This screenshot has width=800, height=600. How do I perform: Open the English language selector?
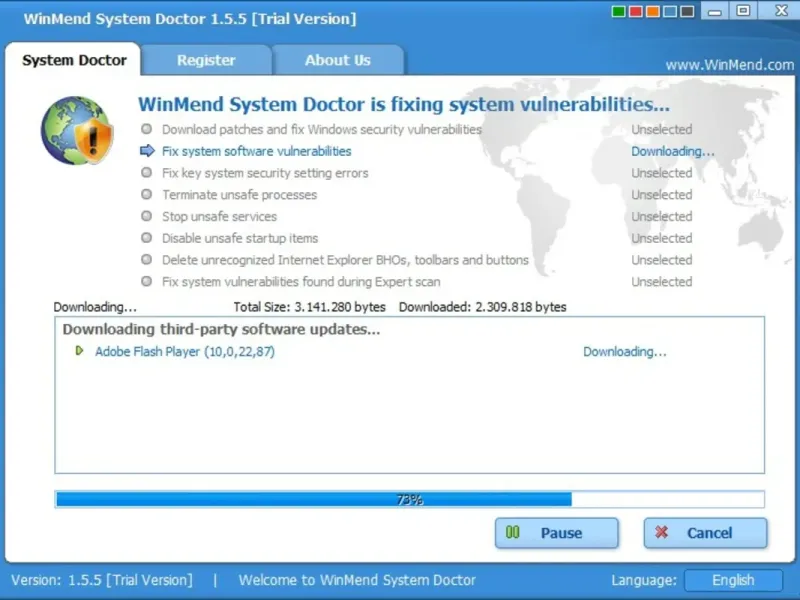point(733,580)
